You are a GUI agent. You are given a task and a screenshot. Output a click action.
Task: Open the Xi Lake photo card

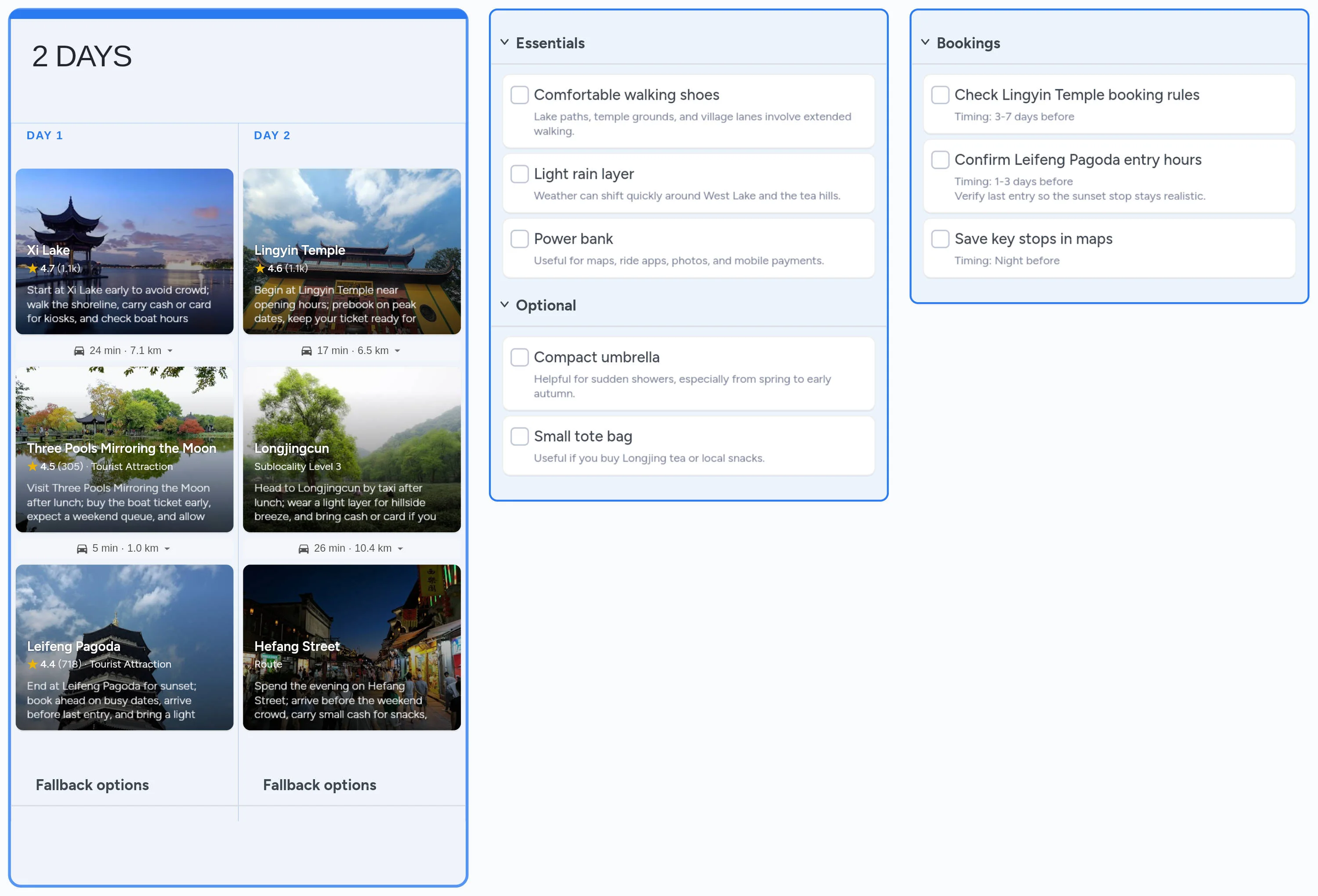124,251
